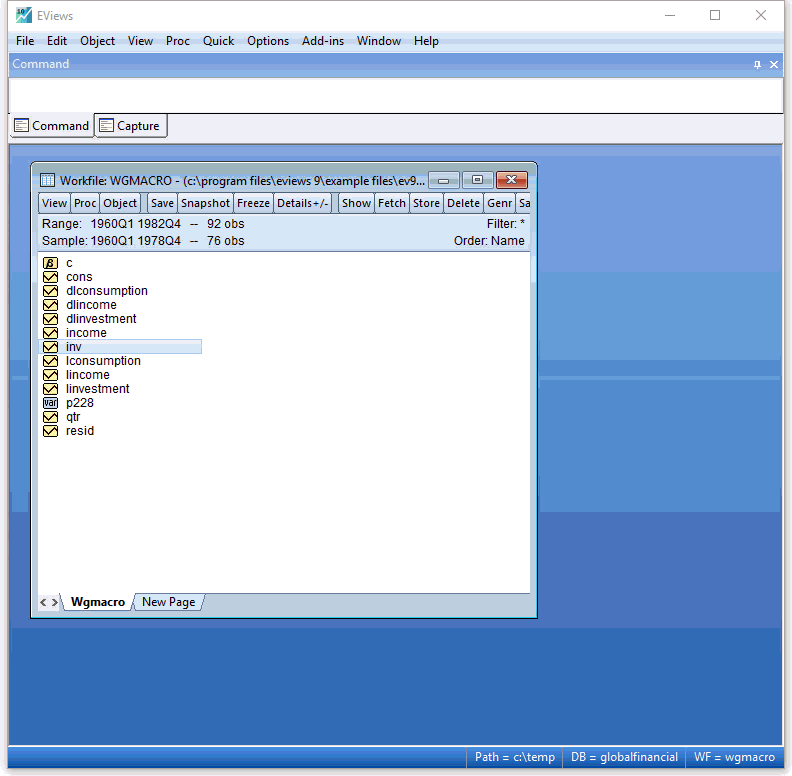The width and height of the screenshot is (792, 776).
Task: Select the resid series name
Action: point(80,431)
